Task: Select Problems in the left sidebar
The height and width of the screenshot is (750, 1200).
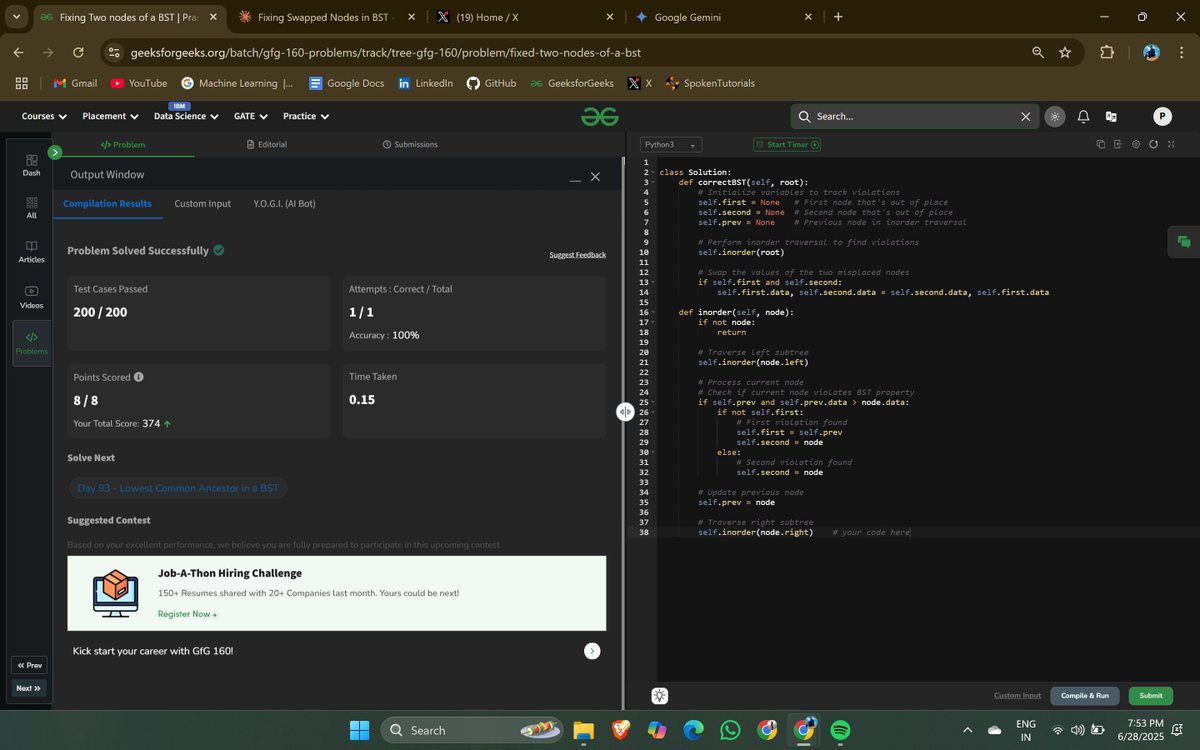Action: 32,343
